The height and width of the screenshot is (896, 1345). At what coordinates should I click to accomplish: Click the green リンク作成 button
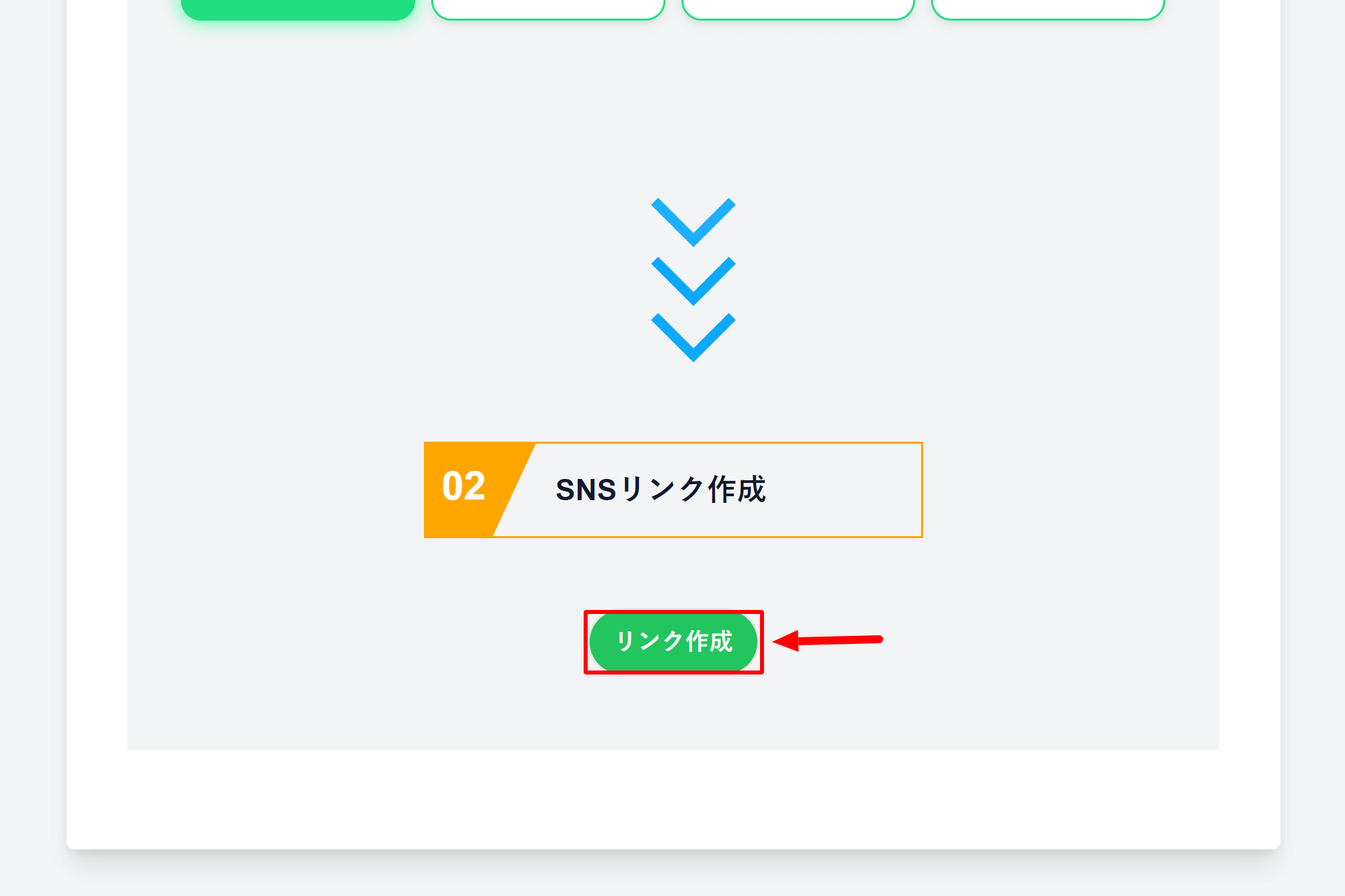[673, 641]
